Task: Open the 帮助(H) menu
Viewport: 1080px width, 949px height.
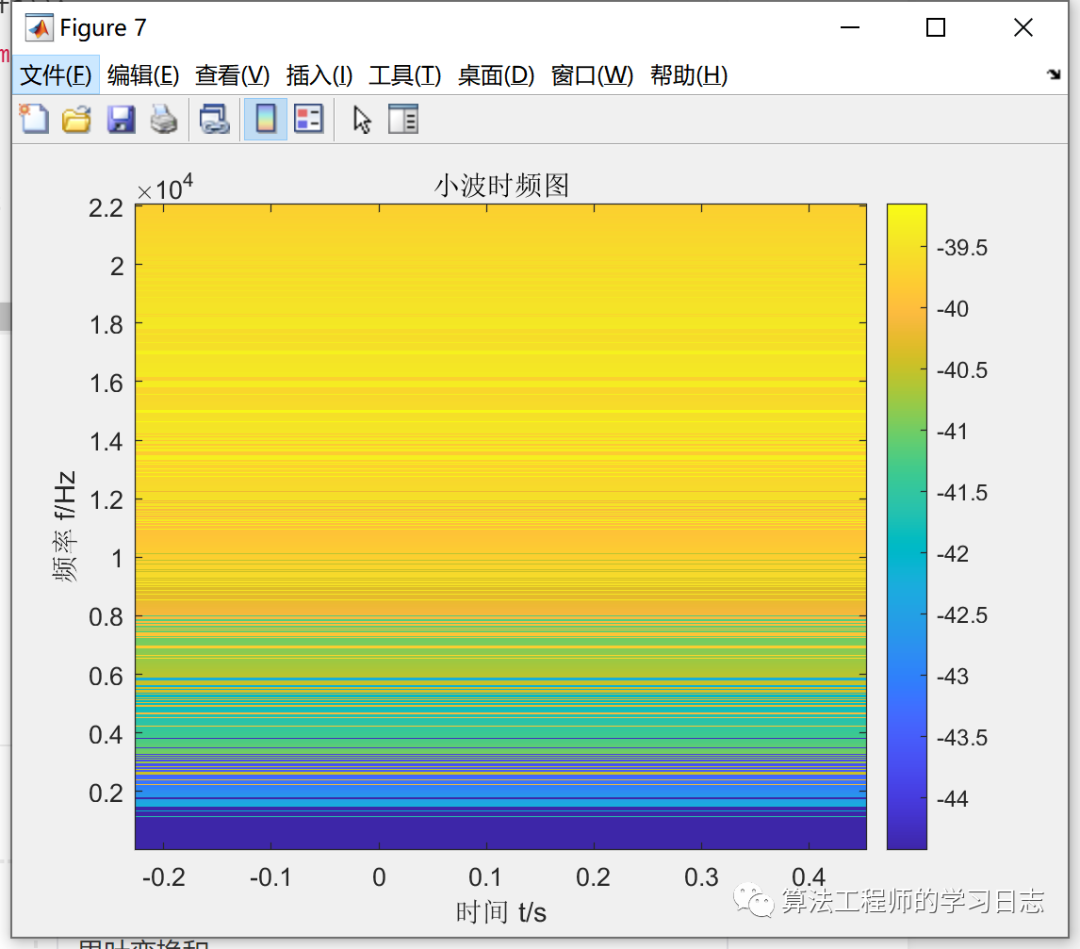Action: click(687, 75)
